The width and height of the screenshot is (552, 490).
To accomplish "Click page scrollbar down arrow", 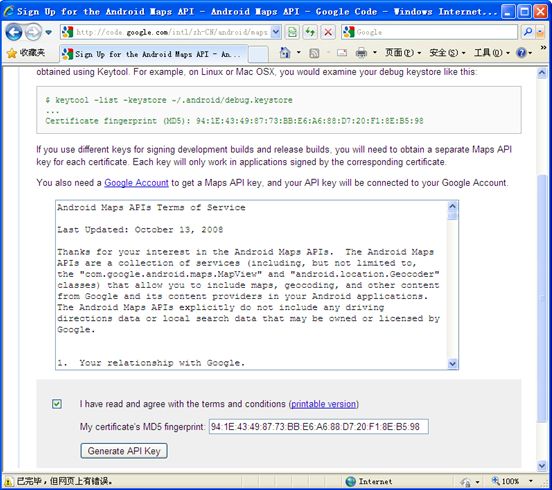I will point(542,466).
